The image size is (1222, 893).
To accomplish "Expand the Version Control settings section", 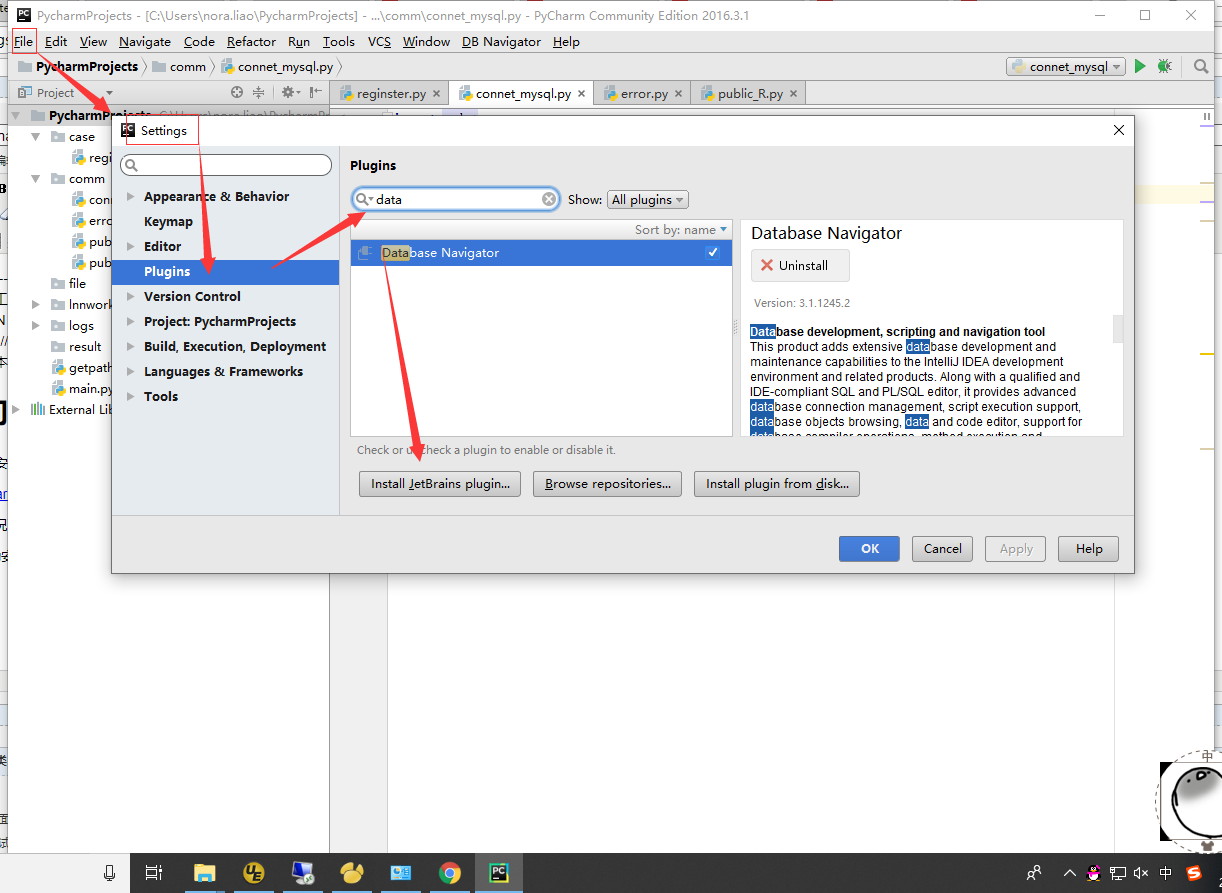I will pos(130,296).
